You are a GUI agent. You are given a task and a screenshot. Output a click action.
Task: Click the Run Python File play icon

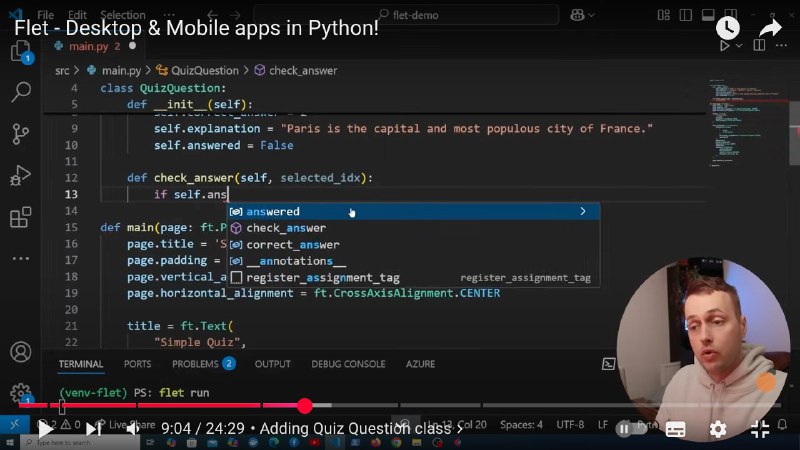pos(724,45)
